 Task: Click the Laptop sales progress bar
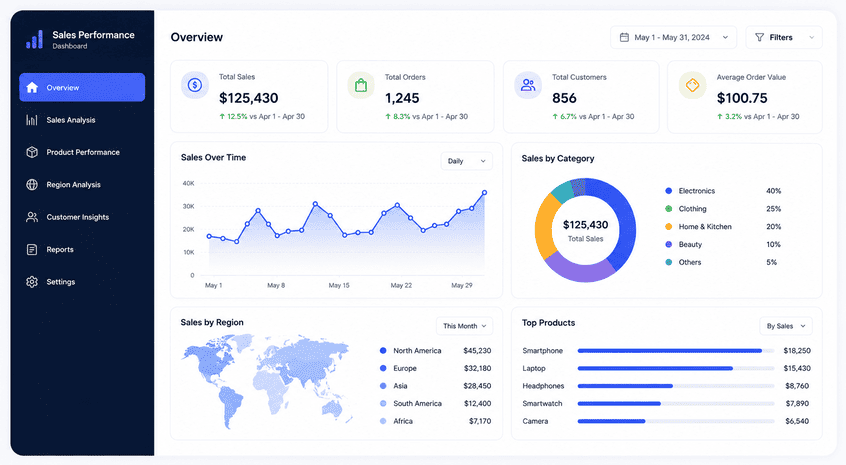pyautogui.click(x=676, y=368)
